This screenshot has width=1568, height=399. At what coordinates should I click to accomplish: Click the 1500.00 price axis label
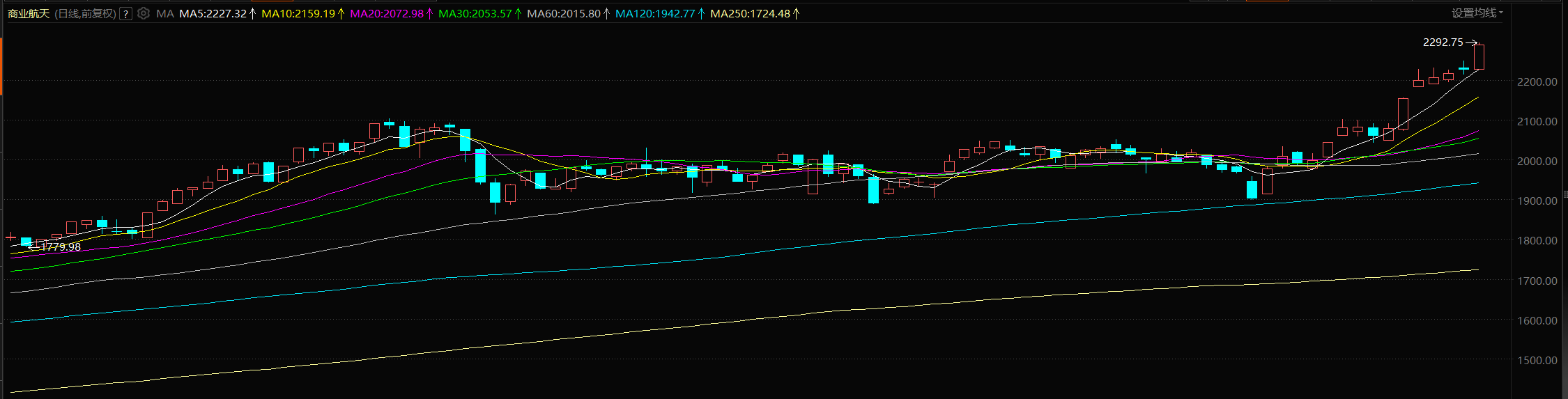(1537, 360)
